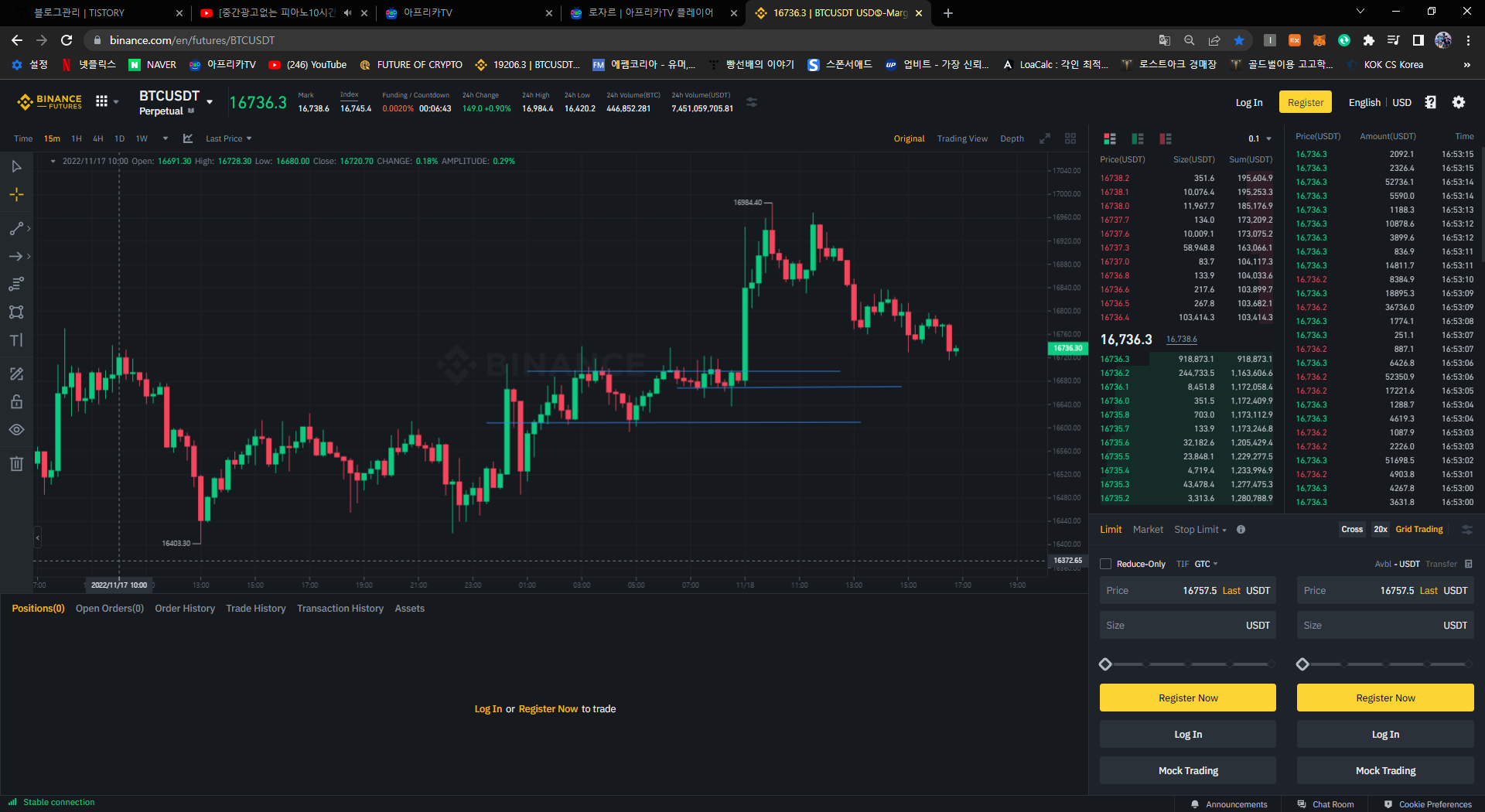Image resolution: width=1485 pixels, height=812 pixels.
Task: Show bids-only order book view
Action: (x=1138, y=138)
